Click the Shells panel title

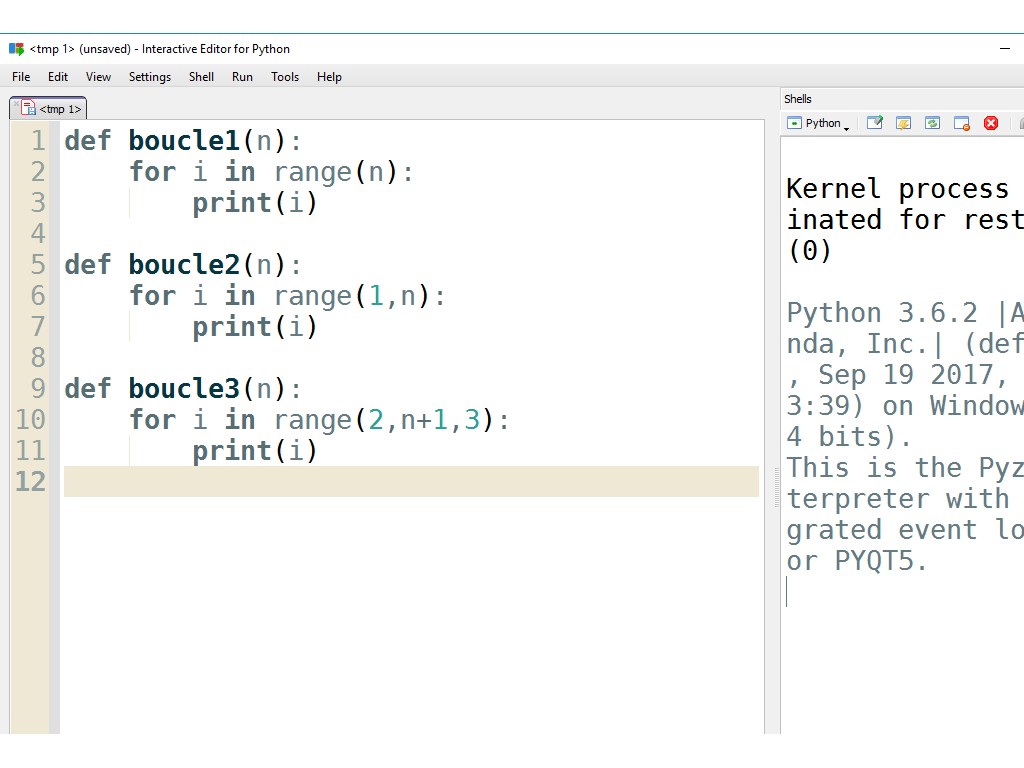[798, 99]
